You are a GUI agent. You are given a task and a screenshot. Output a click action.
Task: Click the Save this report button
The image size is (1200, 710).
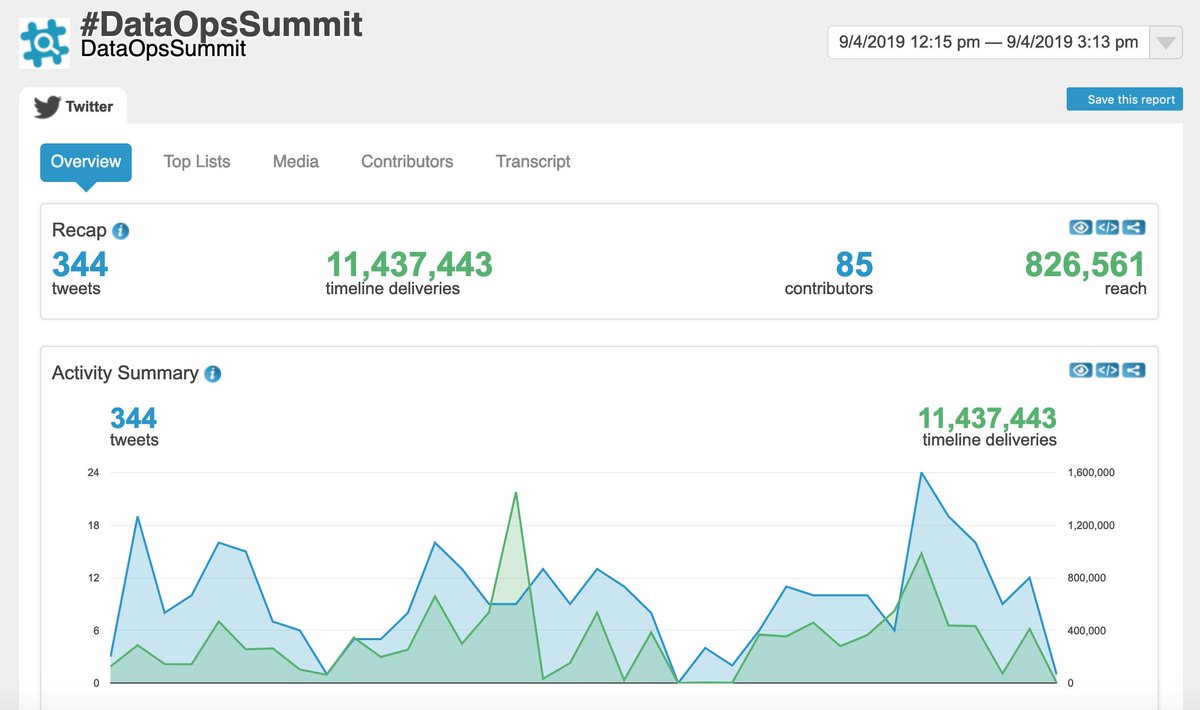1124,99
